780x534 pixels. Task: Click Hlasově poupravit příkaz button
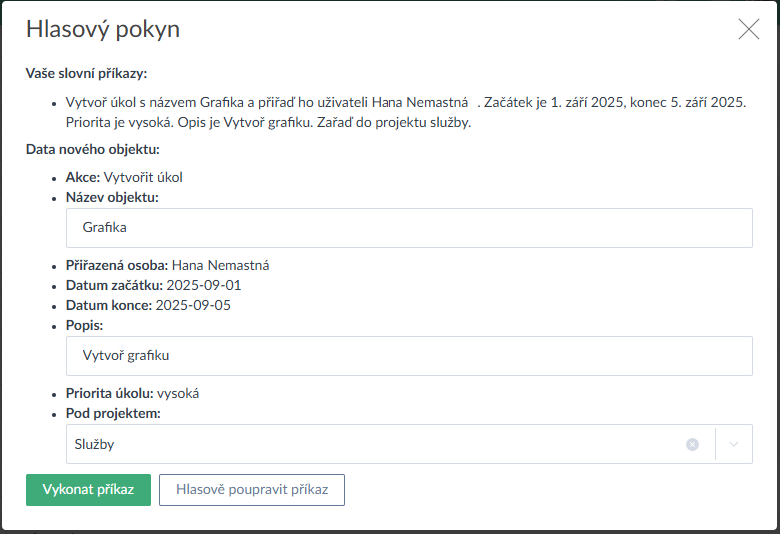[251, 490]
